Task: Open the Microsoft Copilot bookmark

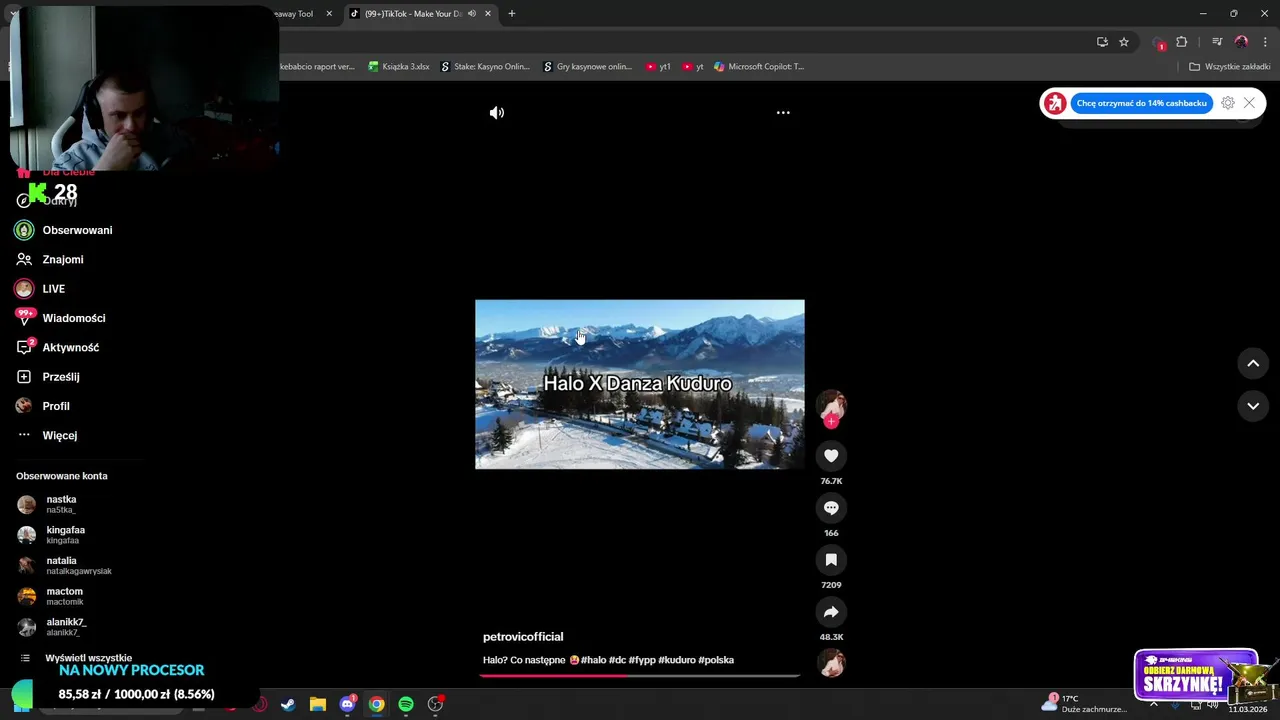Action: (x=758, y=67)
